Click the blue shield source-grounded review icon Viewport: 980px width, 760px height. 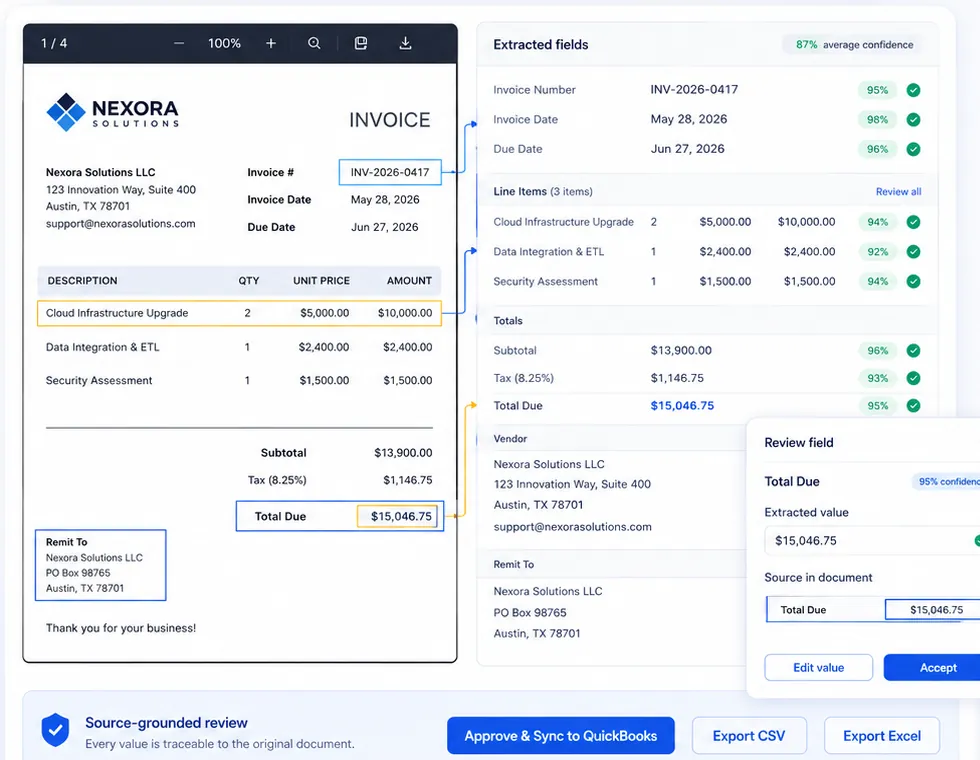click(x=55, y=730)
